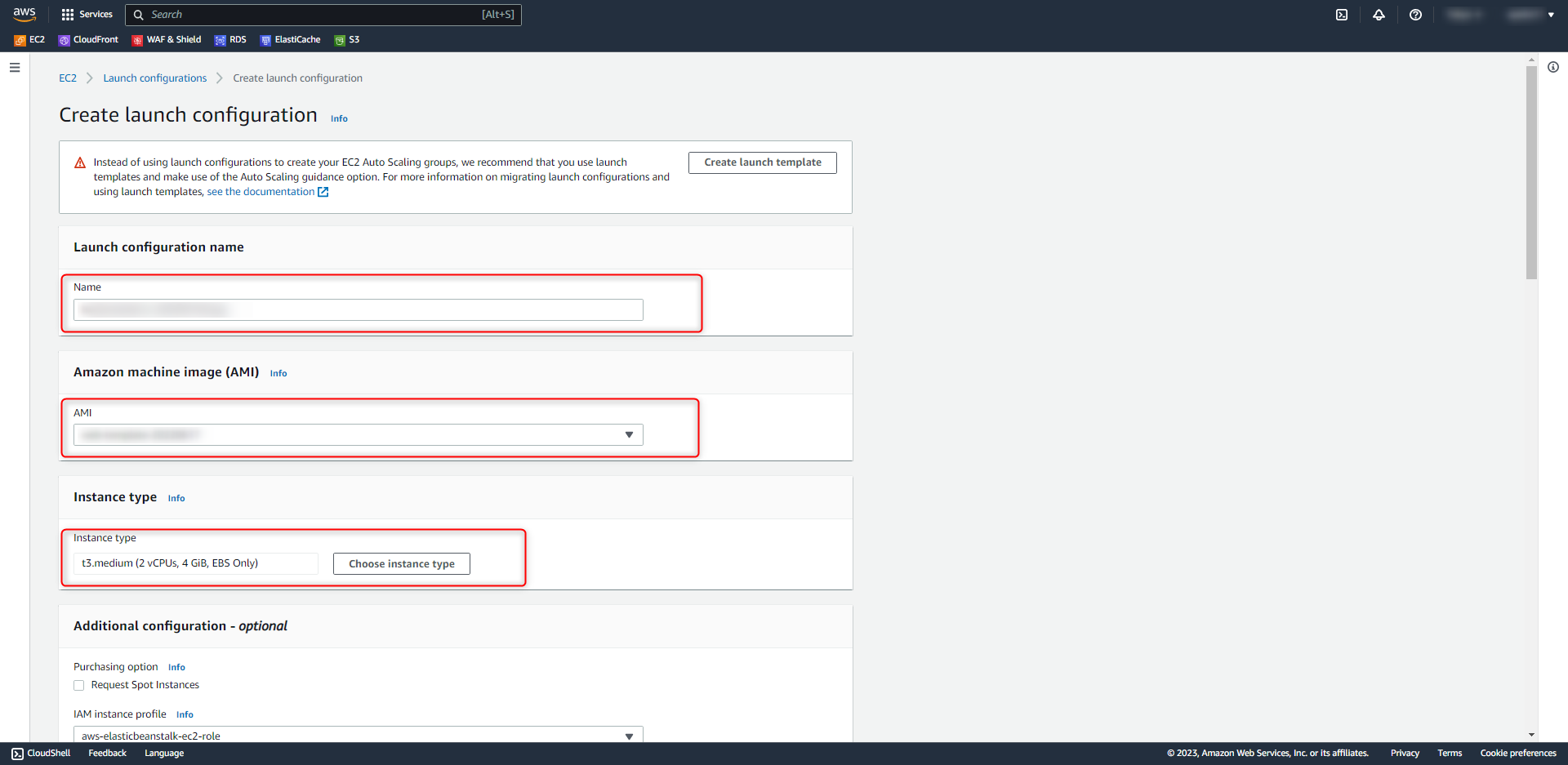This screenshot has width=1568, height=765.
Task: Click the Additional configuration - optional heading
Action: click(180, 626)
